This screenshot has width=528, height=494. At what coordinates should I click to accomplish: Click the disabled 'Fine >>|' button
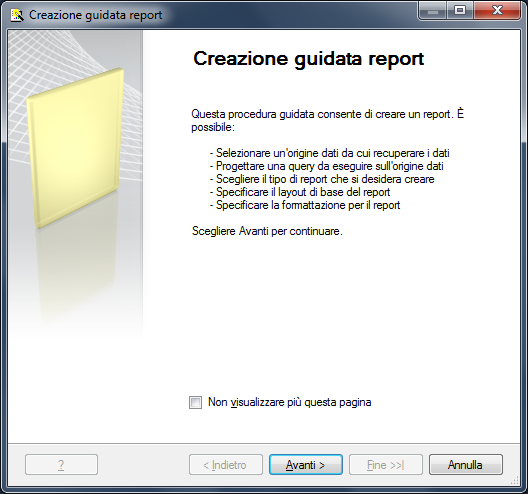pos(386,465)
